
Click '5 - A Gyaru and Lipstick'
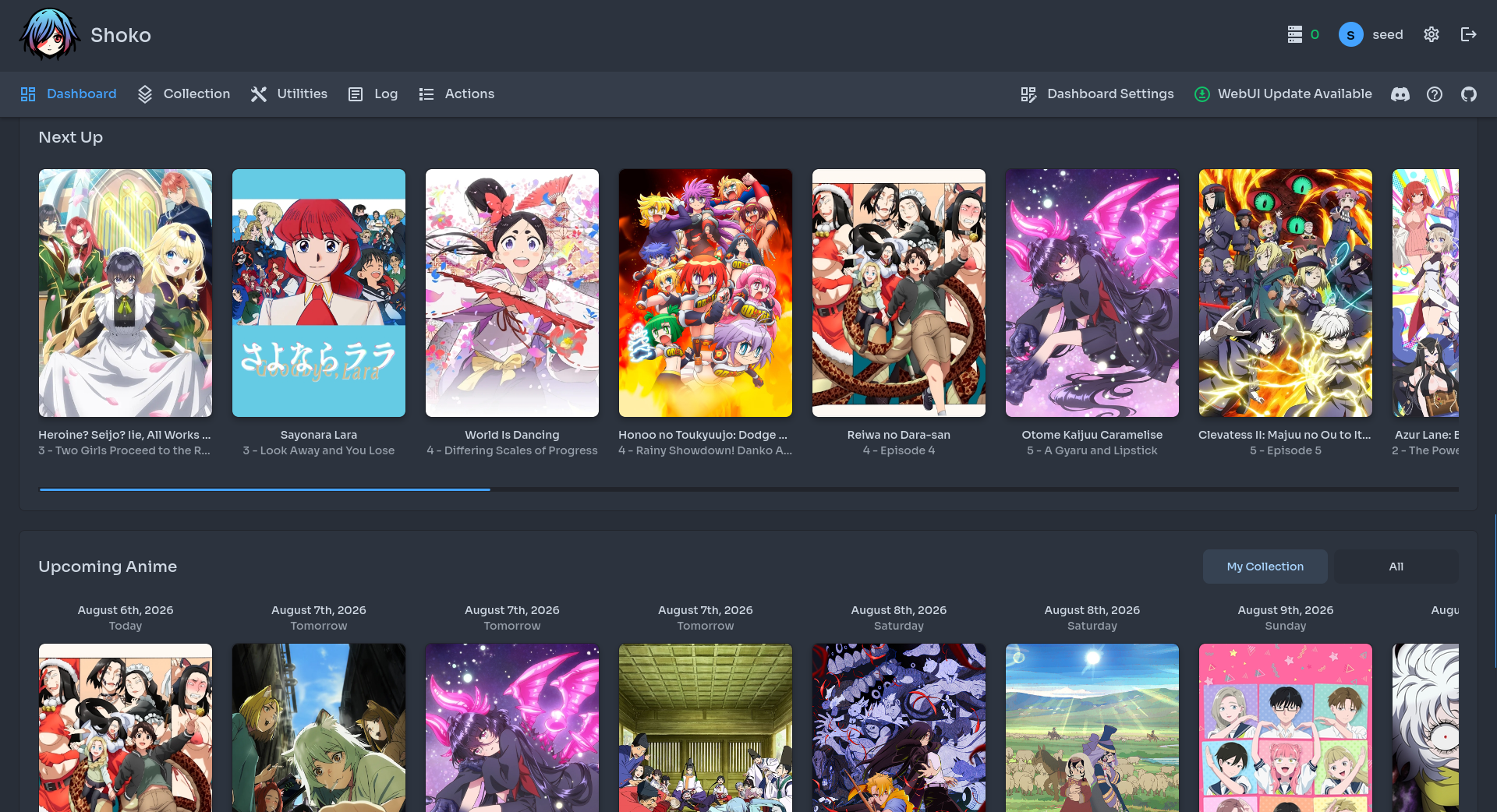tap(1092, 450)
